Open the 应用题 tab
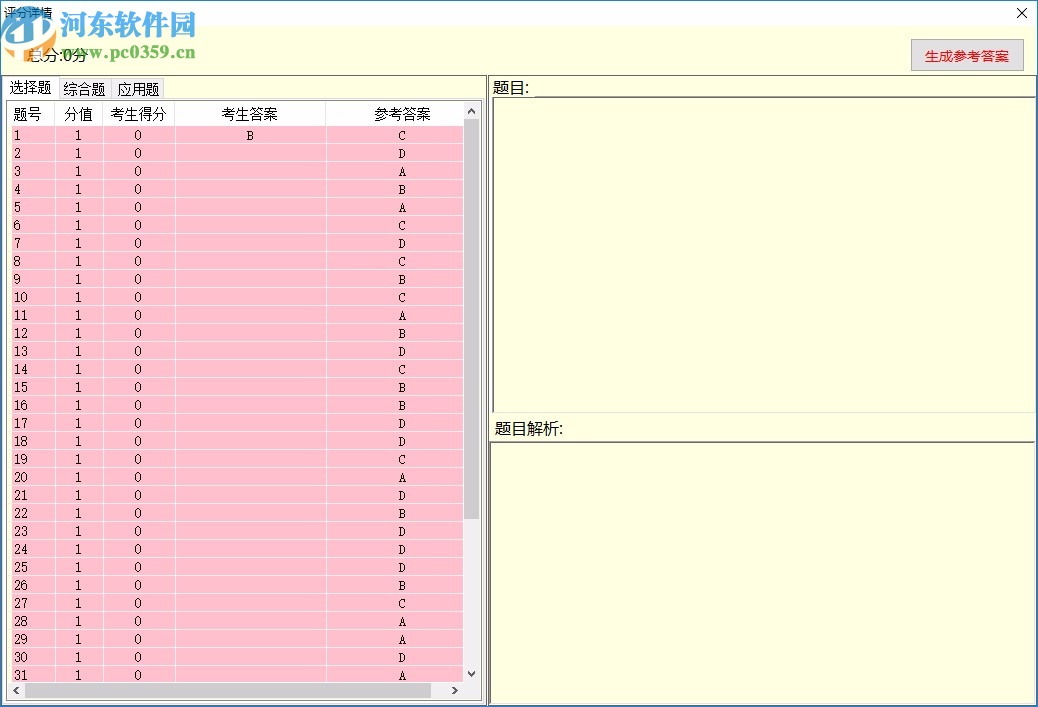The height and width of the screenshot is (707, 1038). click(138, 89)
